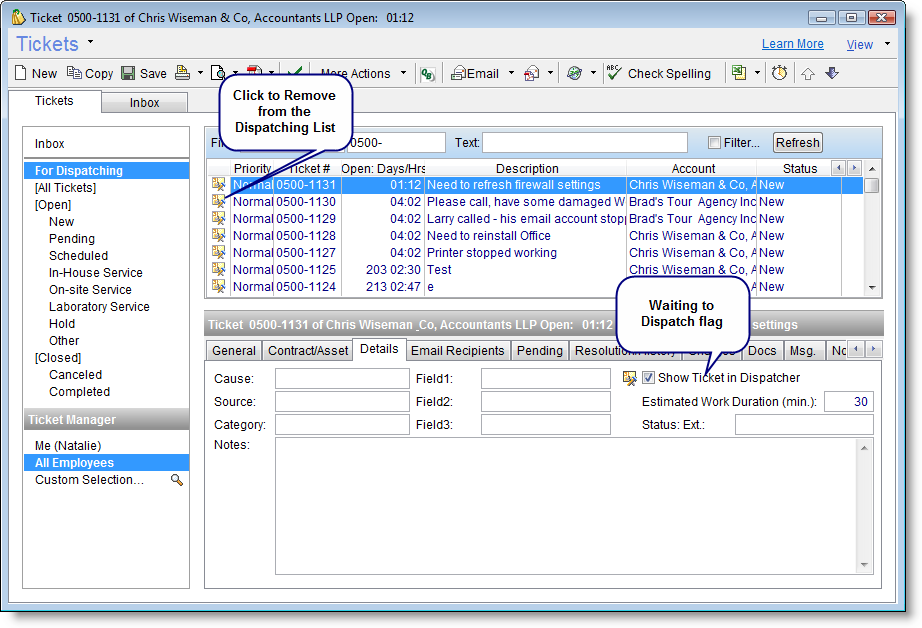Open the Email dropdown arrow
The image size is (922, 628).
(x=511, y=73)
